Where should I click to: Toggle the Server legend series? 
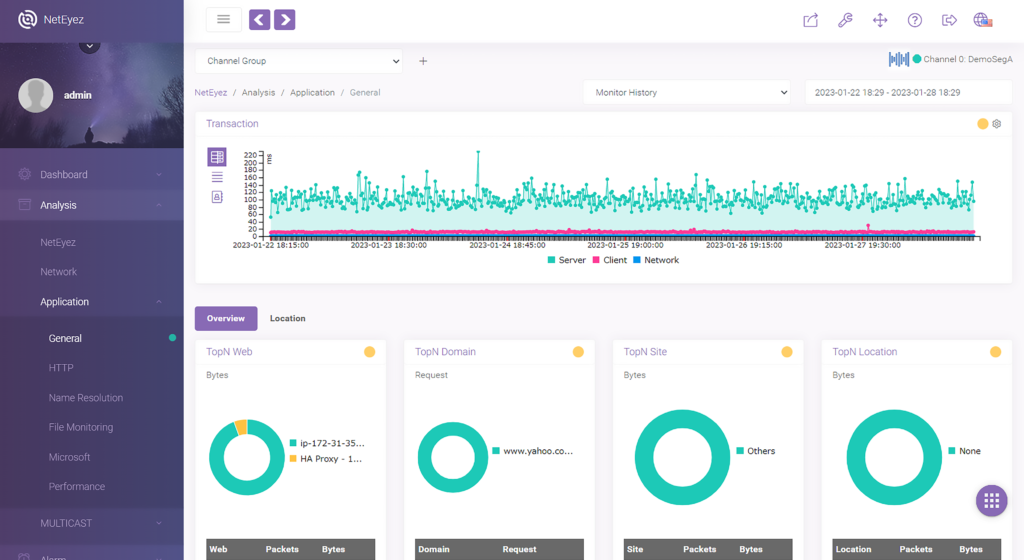[x=566, y=260]
